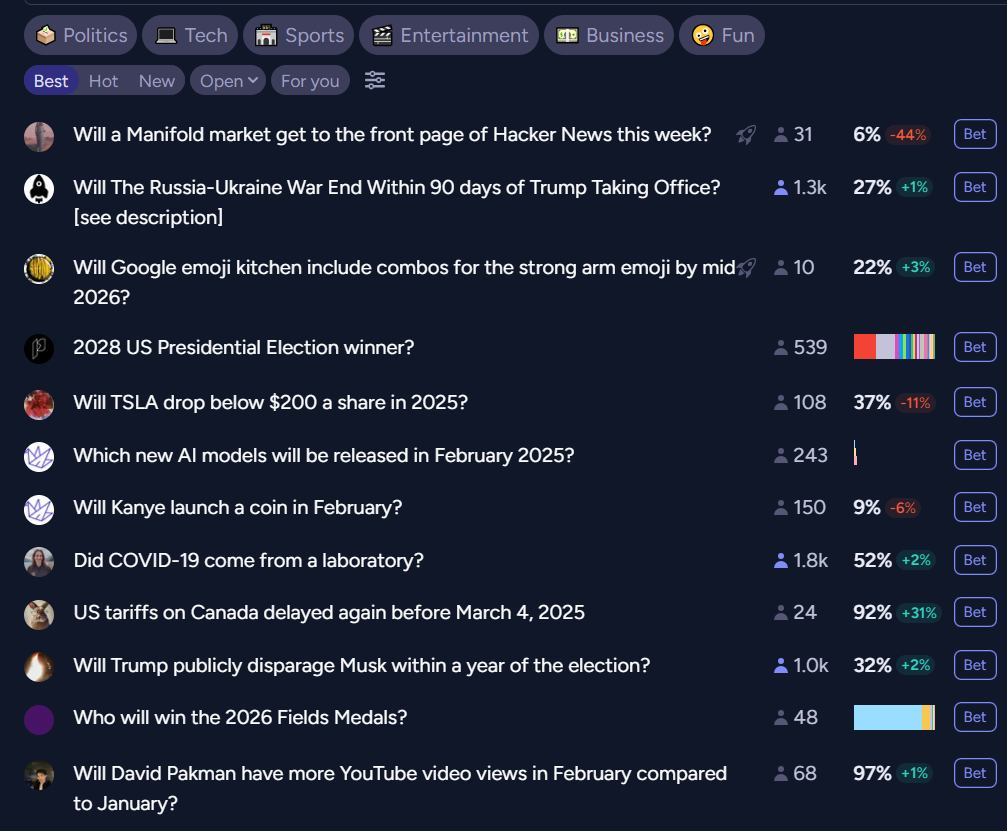The height and width of the screenshot is (831, 1007).
Task: Click the Fields Medals light blue probability bar
Action: click(x=894, y=717)
